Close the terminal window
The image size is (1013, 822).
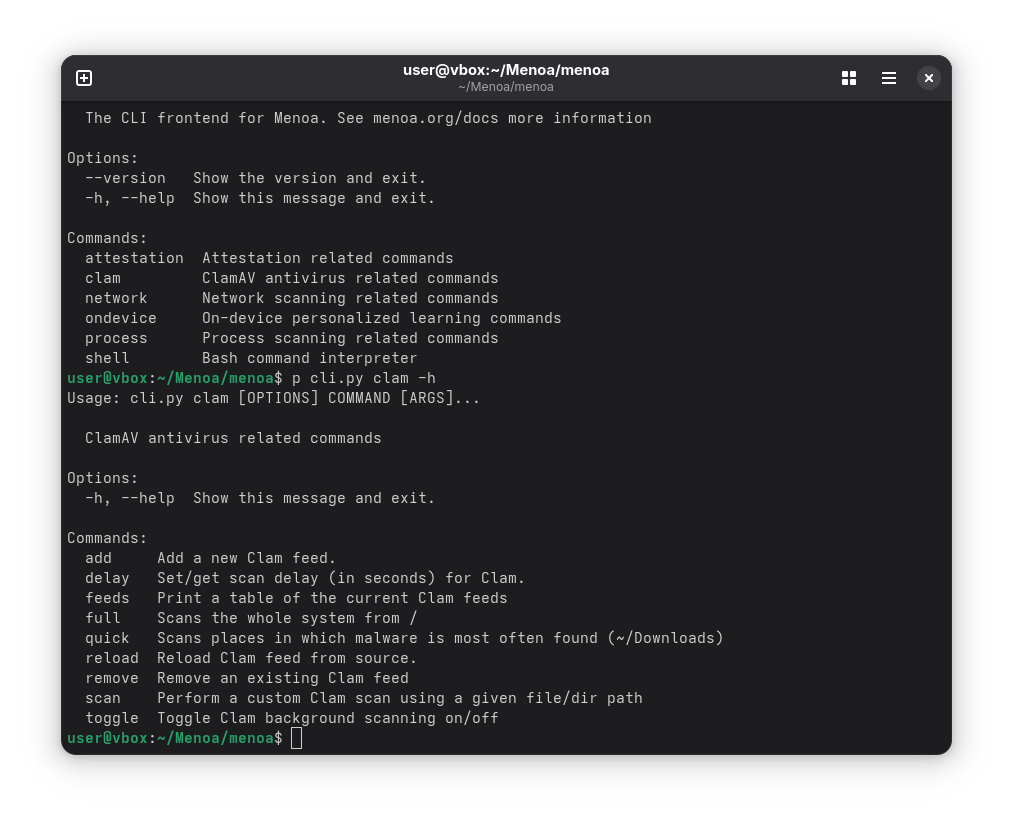tap(928, 78)
